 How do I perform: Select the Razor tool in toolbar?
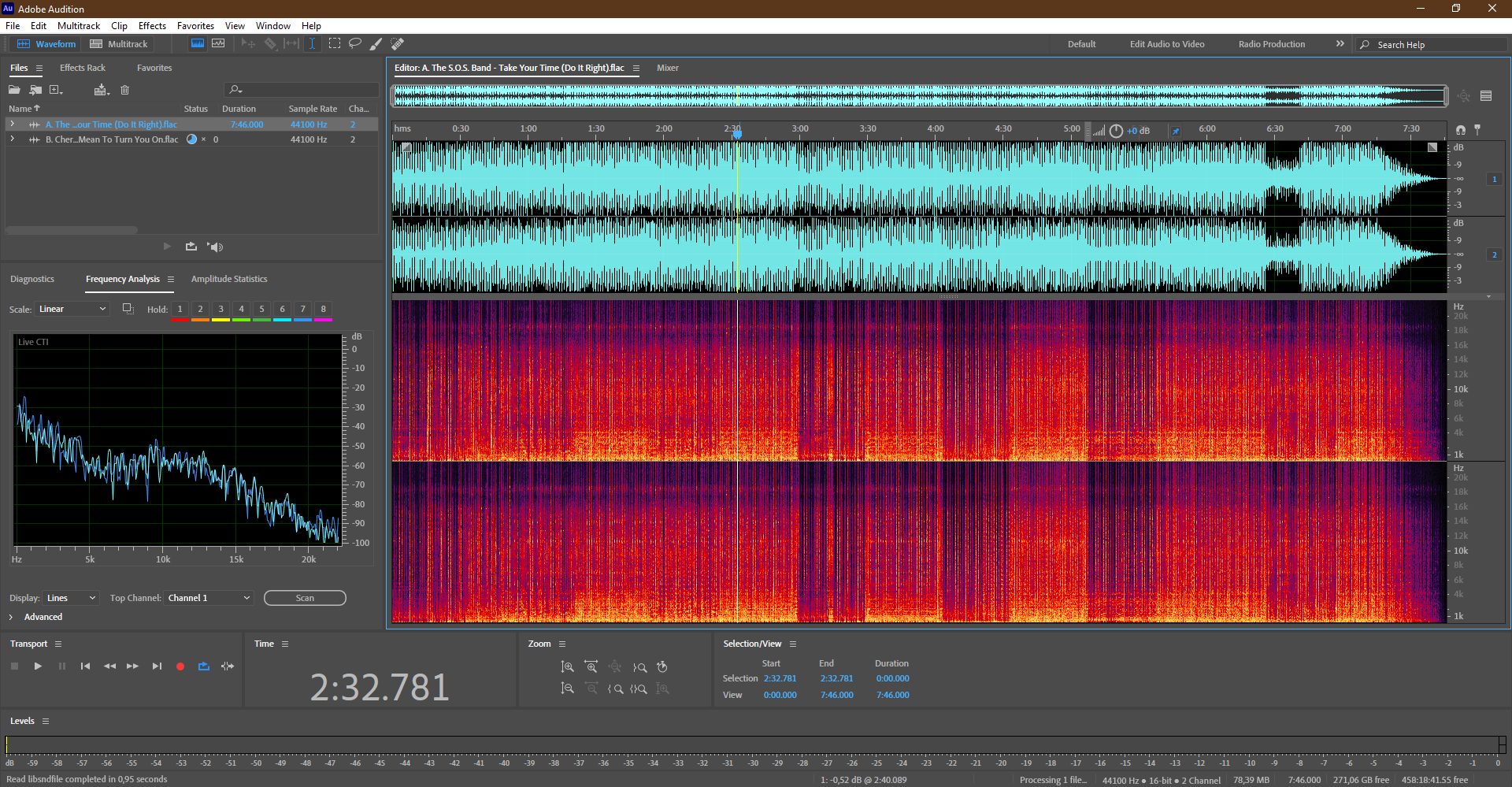(x=270, y=44)
